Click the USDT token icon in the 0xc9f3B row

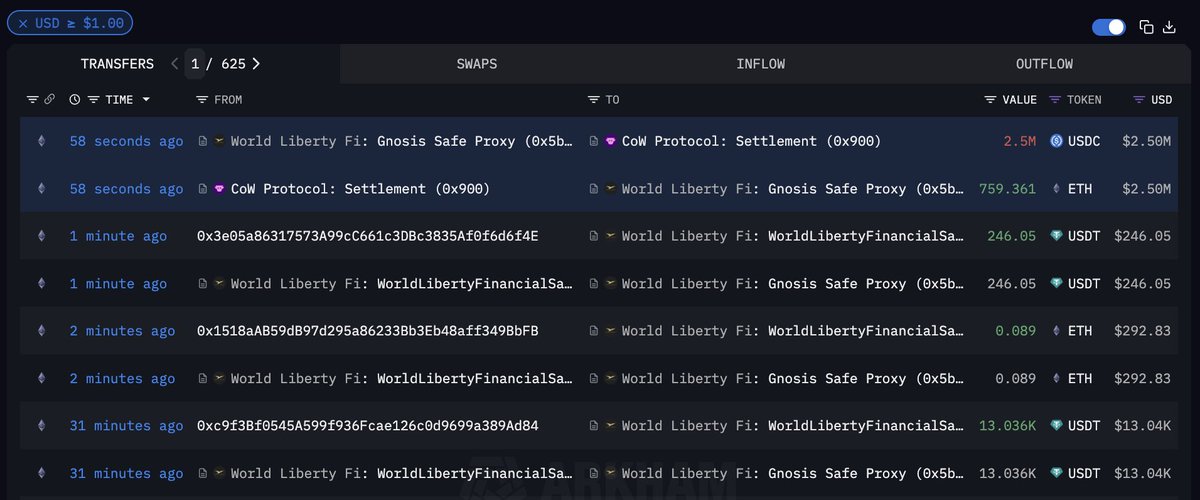point(1056,426)
